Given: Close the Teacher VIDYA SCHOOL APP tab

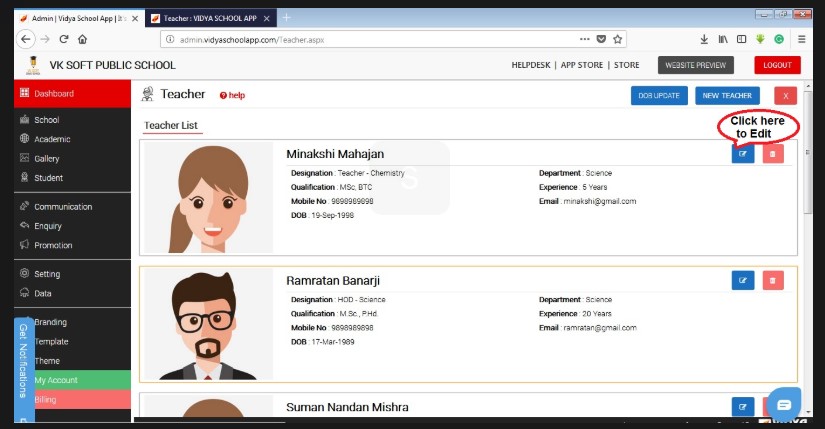Looking at the screenshot, I should point(267,18).
